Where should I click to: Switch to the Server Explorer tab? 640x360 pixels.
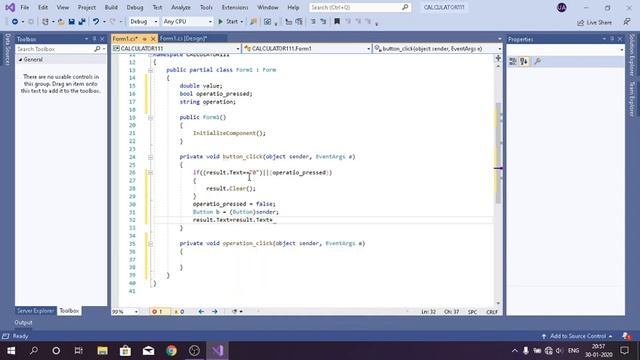[x=35, y=311]
